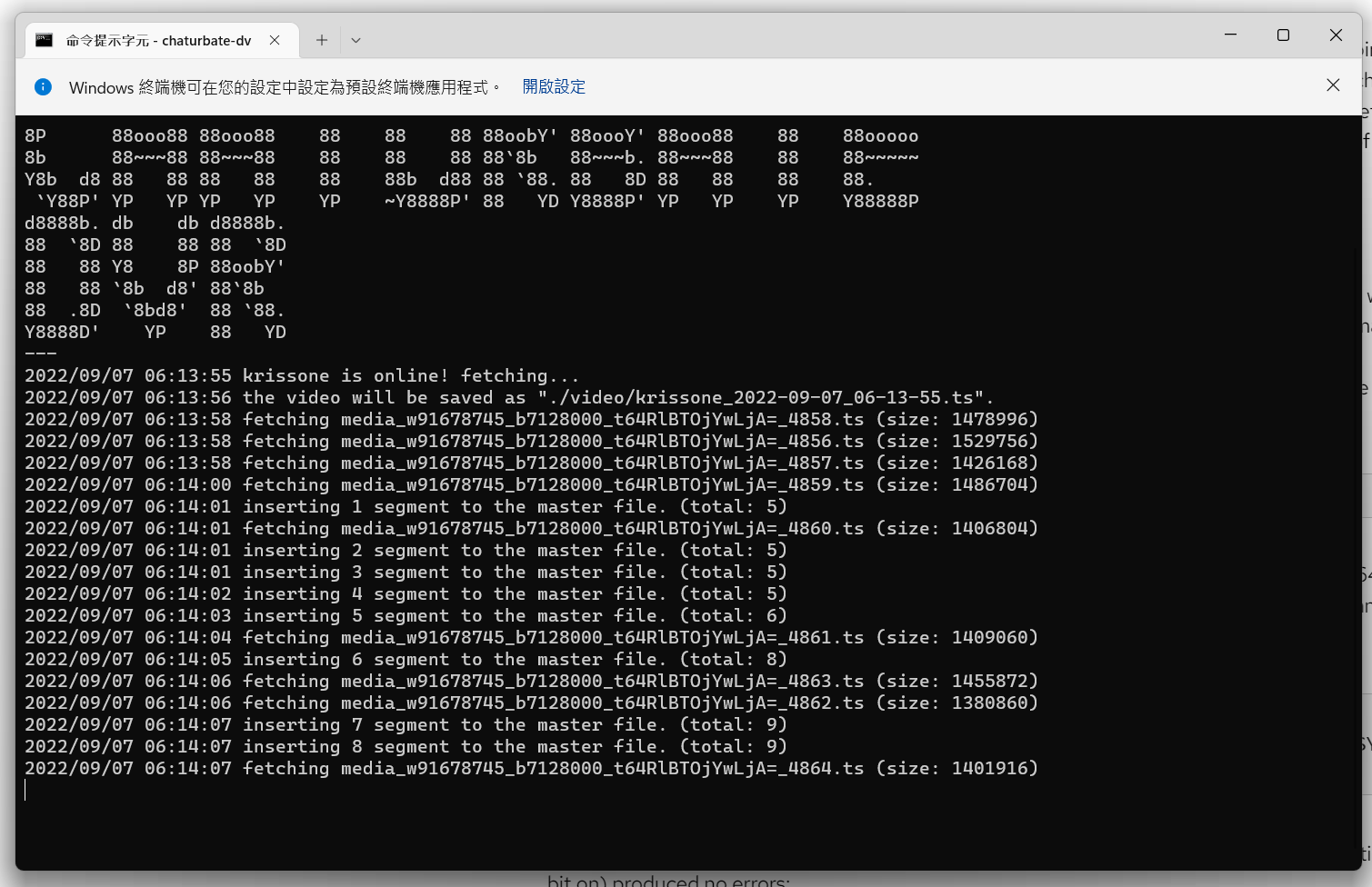Screen dimensions: 1372x887
Task: Select the 命令提示字元 - chaturbate-dv tab
Action: tap(155, 39)
